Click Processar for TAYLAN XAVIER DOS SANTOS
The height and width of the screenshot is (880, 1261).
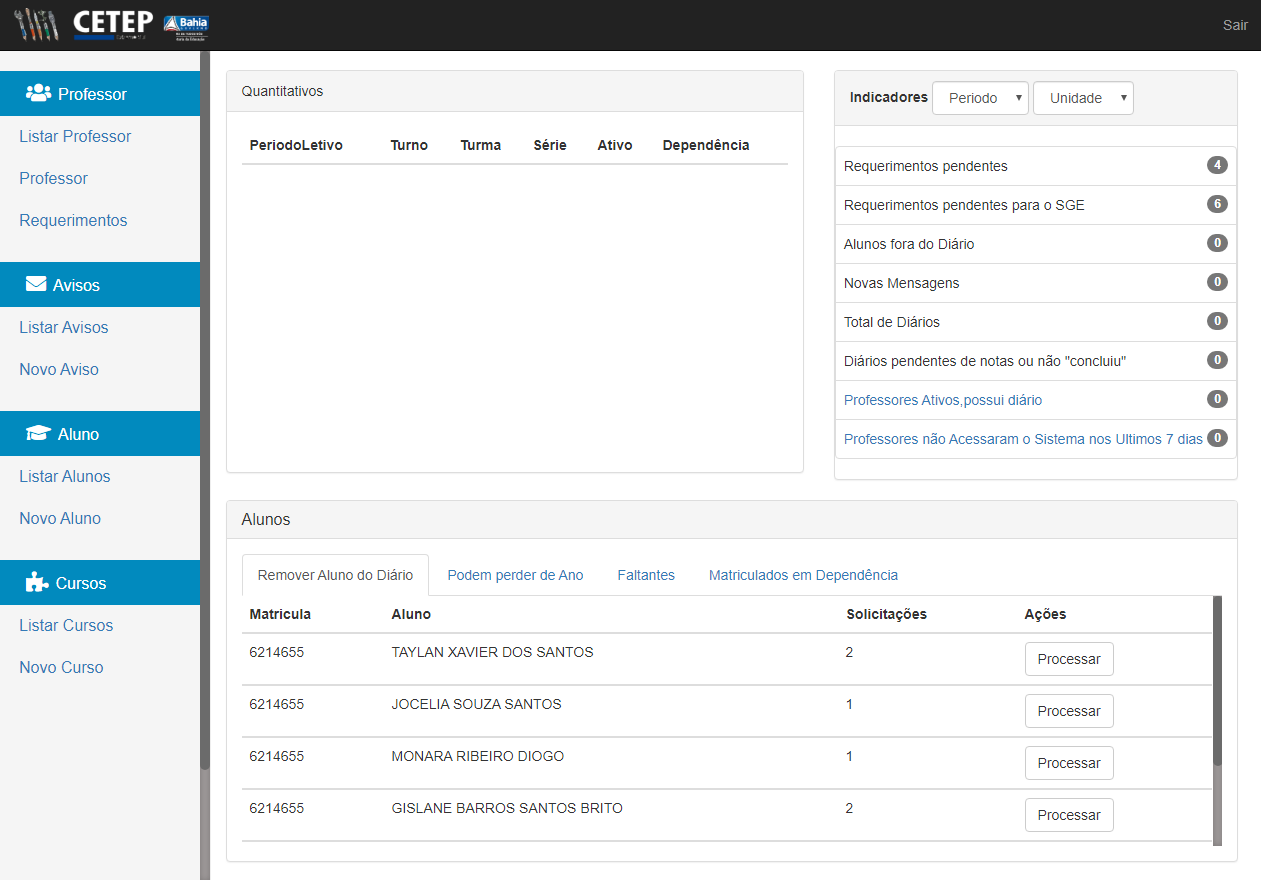tap(1069, 659)
